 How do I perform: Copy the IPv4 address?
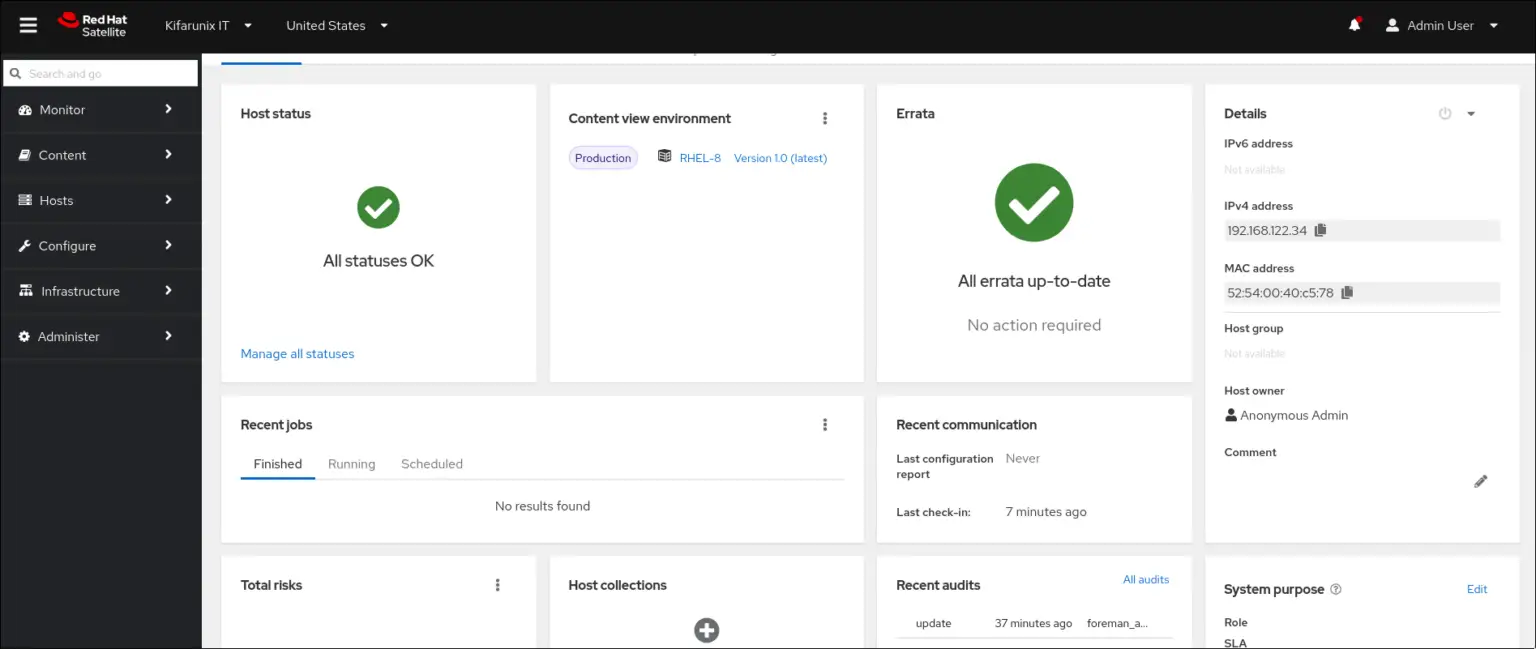click(1320, 230)
